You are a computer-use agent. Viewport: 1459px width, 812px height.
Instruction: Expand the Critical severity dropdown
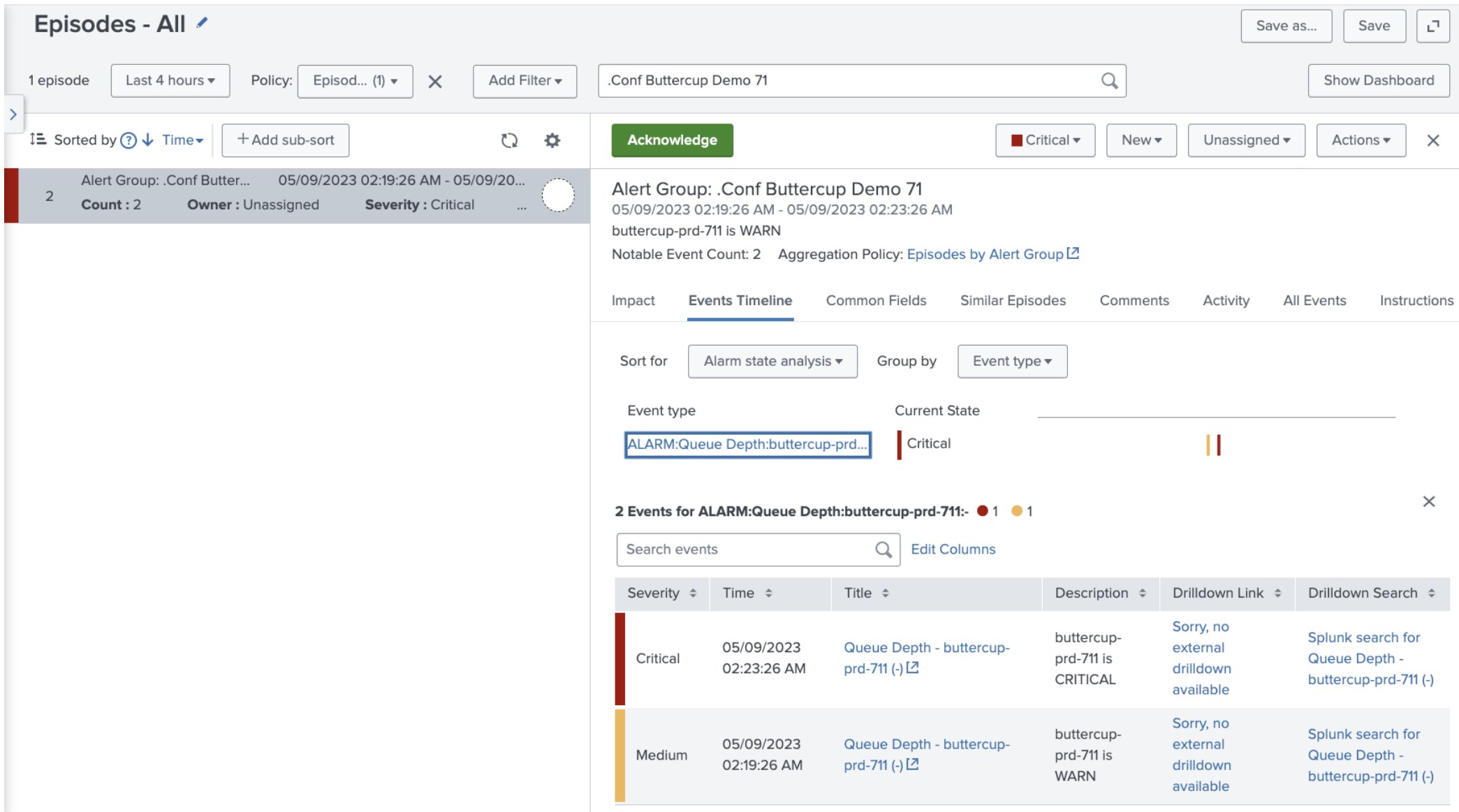click(x=1045, y=140)
